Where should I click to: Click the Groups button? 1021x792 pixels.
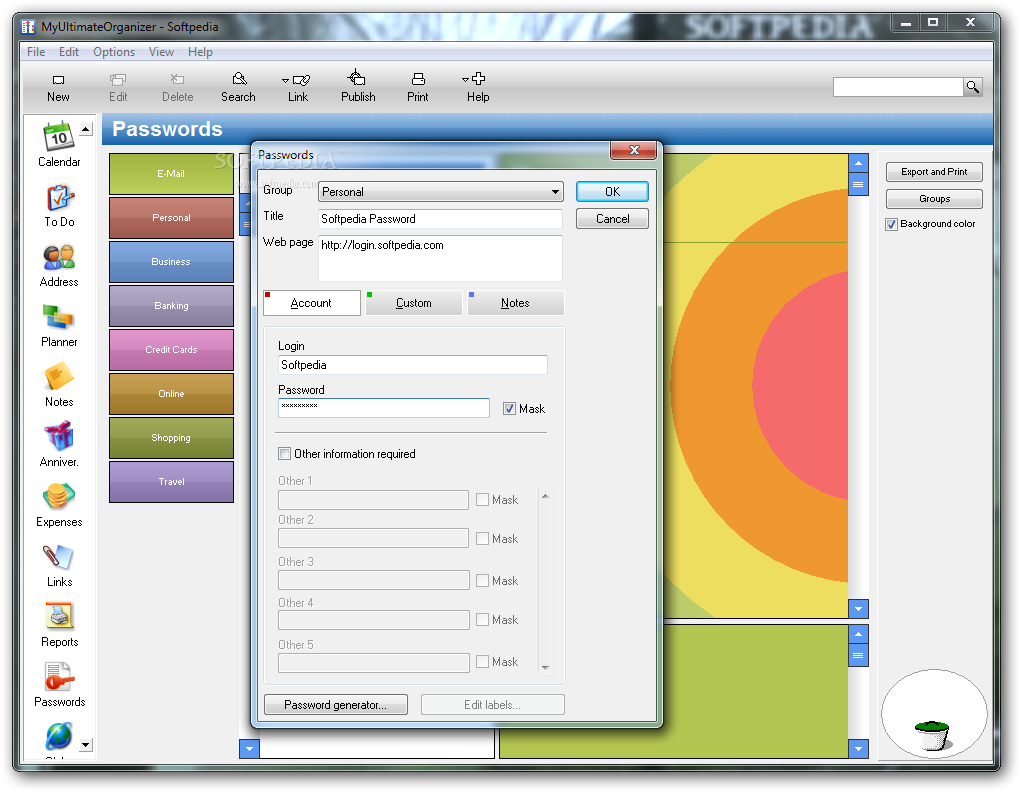tap(934, 199)
